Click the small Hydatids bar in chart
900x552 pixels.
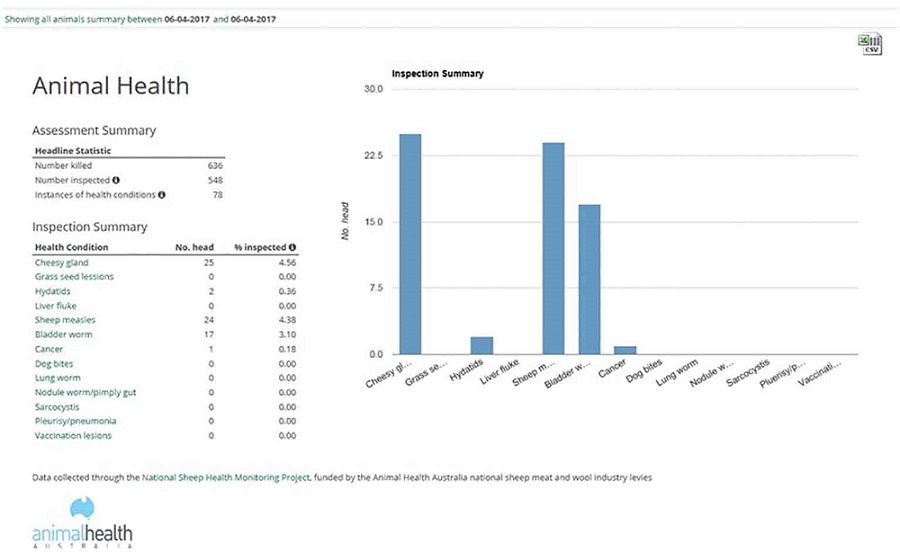tap(481, 346)
